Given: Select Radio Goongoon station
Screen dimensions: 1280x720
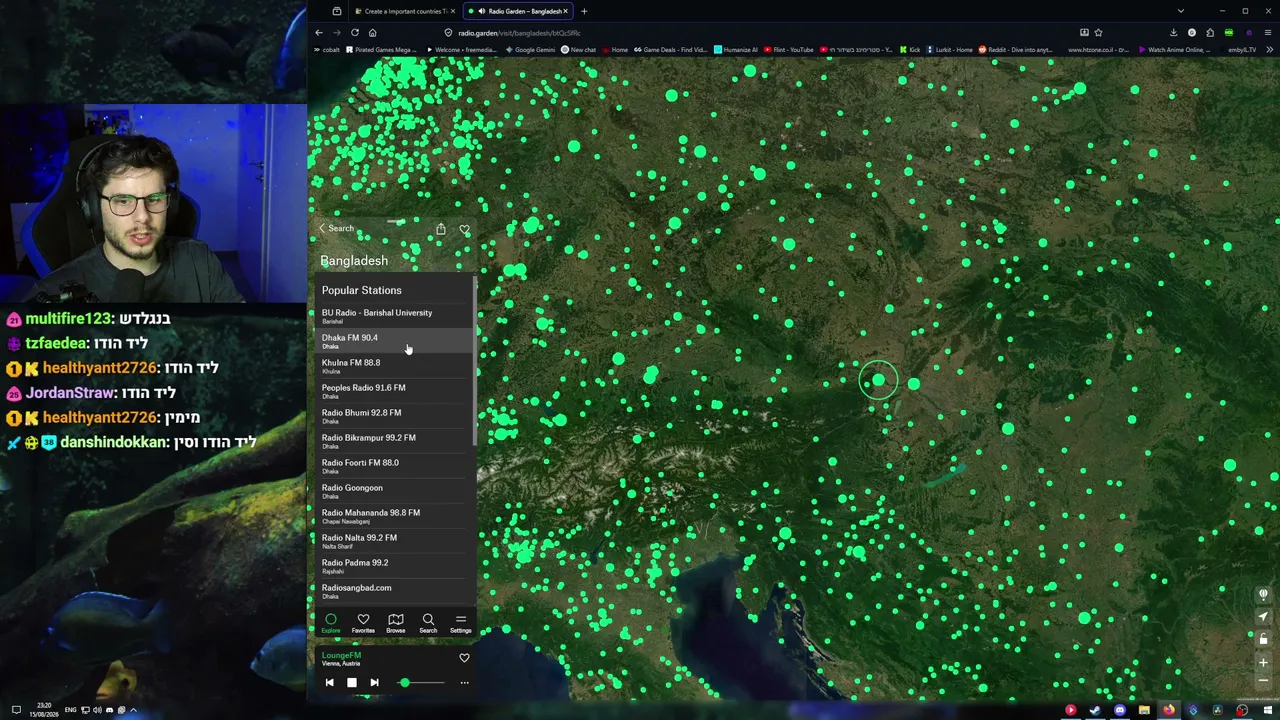Looking at the screenshot, I should (394, 491).
